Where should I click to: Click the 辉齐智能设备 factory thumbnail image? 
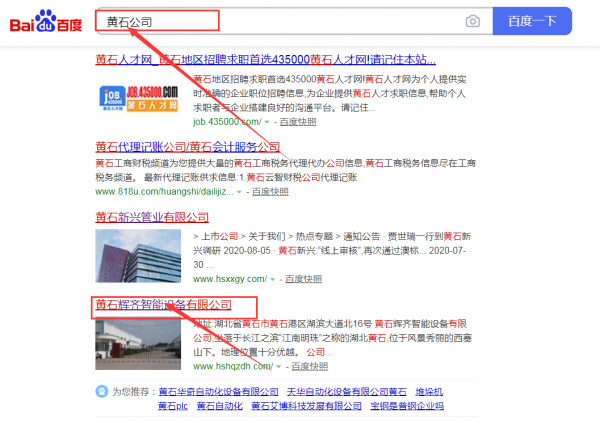pos(139,344)
